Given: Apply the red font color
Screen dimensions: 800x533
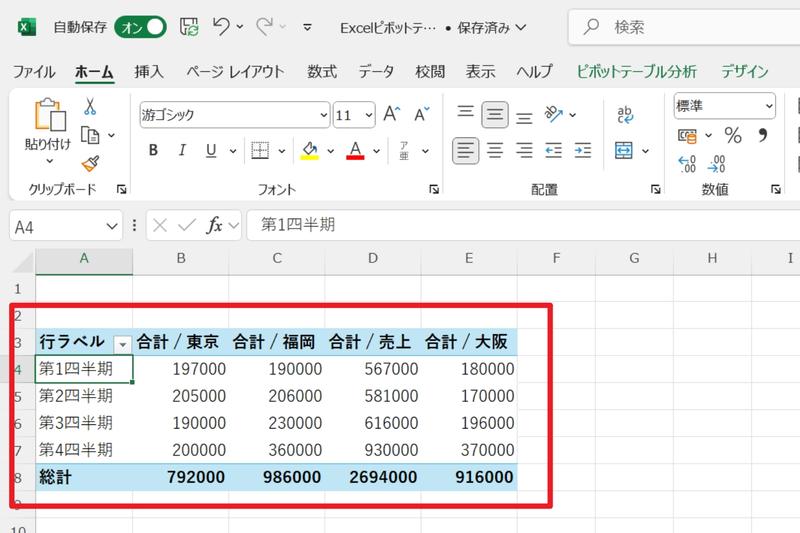Looking at the screenshot, I should coord(356,150).
